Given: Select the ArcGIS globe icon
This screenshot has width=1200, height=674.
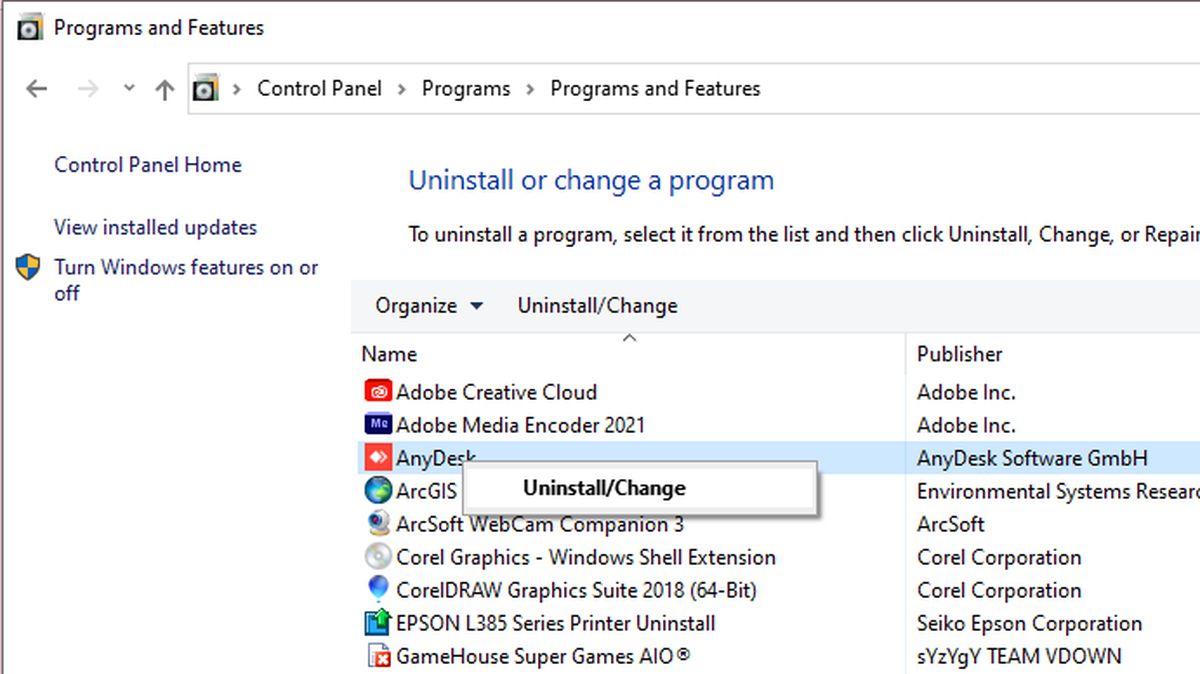Looking at the screenshot, I should [378, 491].
